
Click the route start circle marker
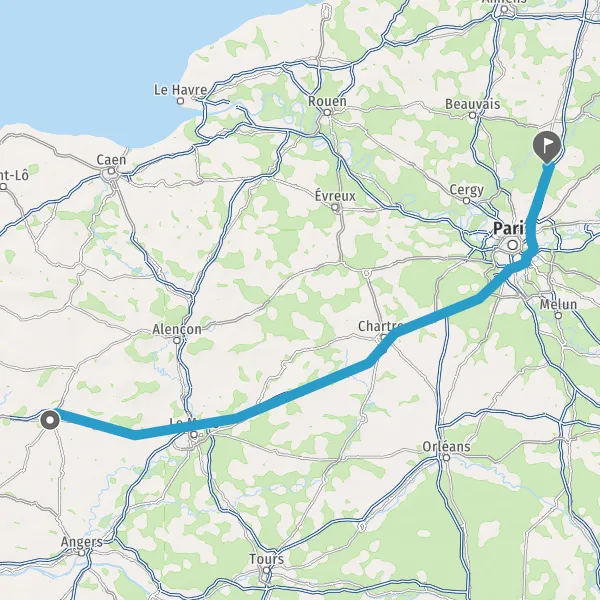[x=50, y=420]
